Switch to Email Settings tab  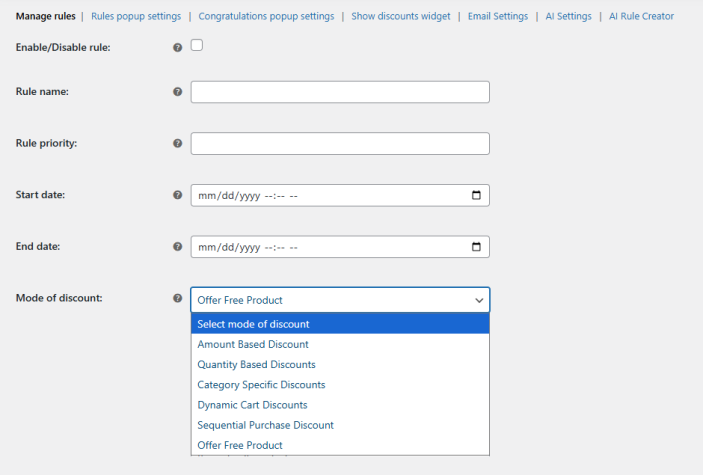497,16
